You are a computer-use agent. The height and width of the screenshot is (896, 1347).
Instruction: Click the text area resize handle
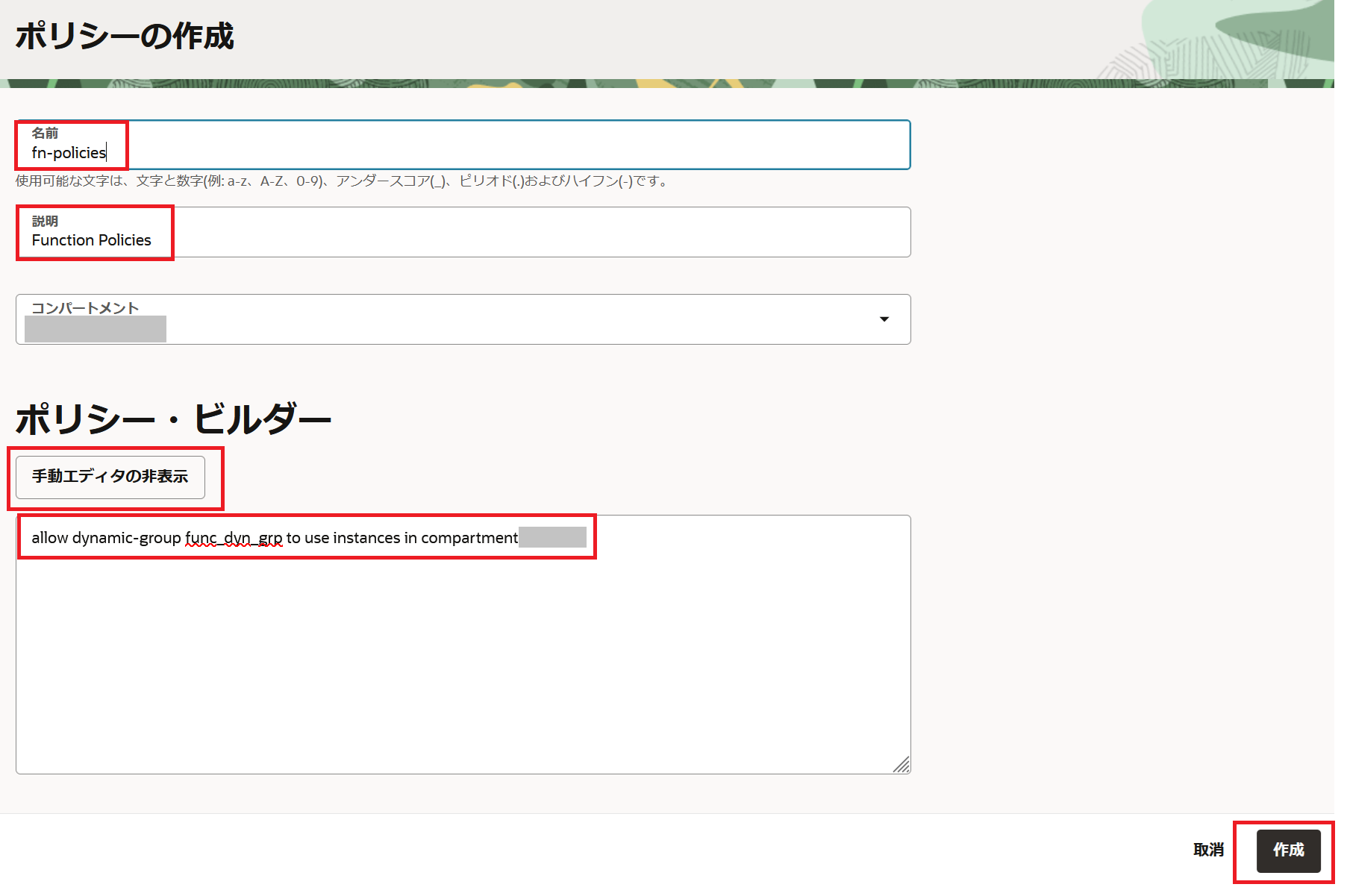point(901,765)
